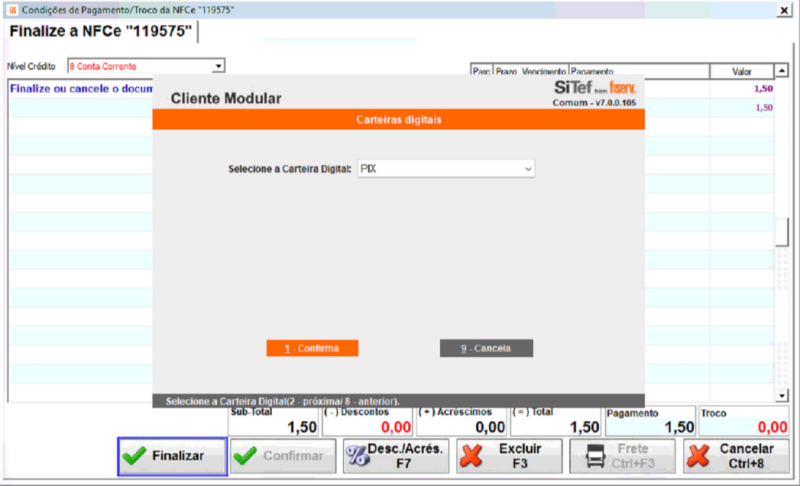Click the Excluir F3 button
The image size is (800, 486).
509,456
